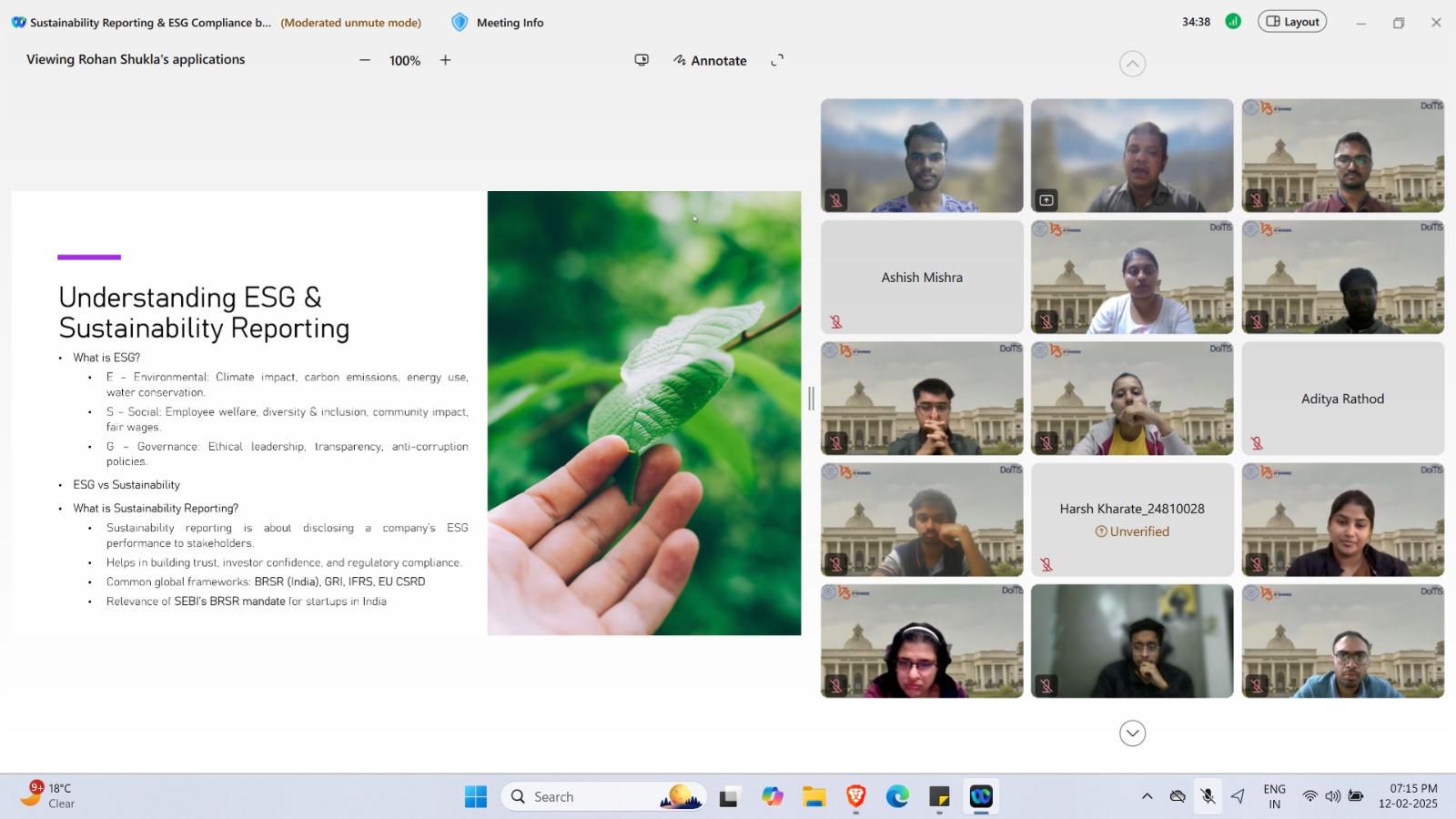Click the Windows Start button
Screen dimensions: 1456x819
point(475,797)
